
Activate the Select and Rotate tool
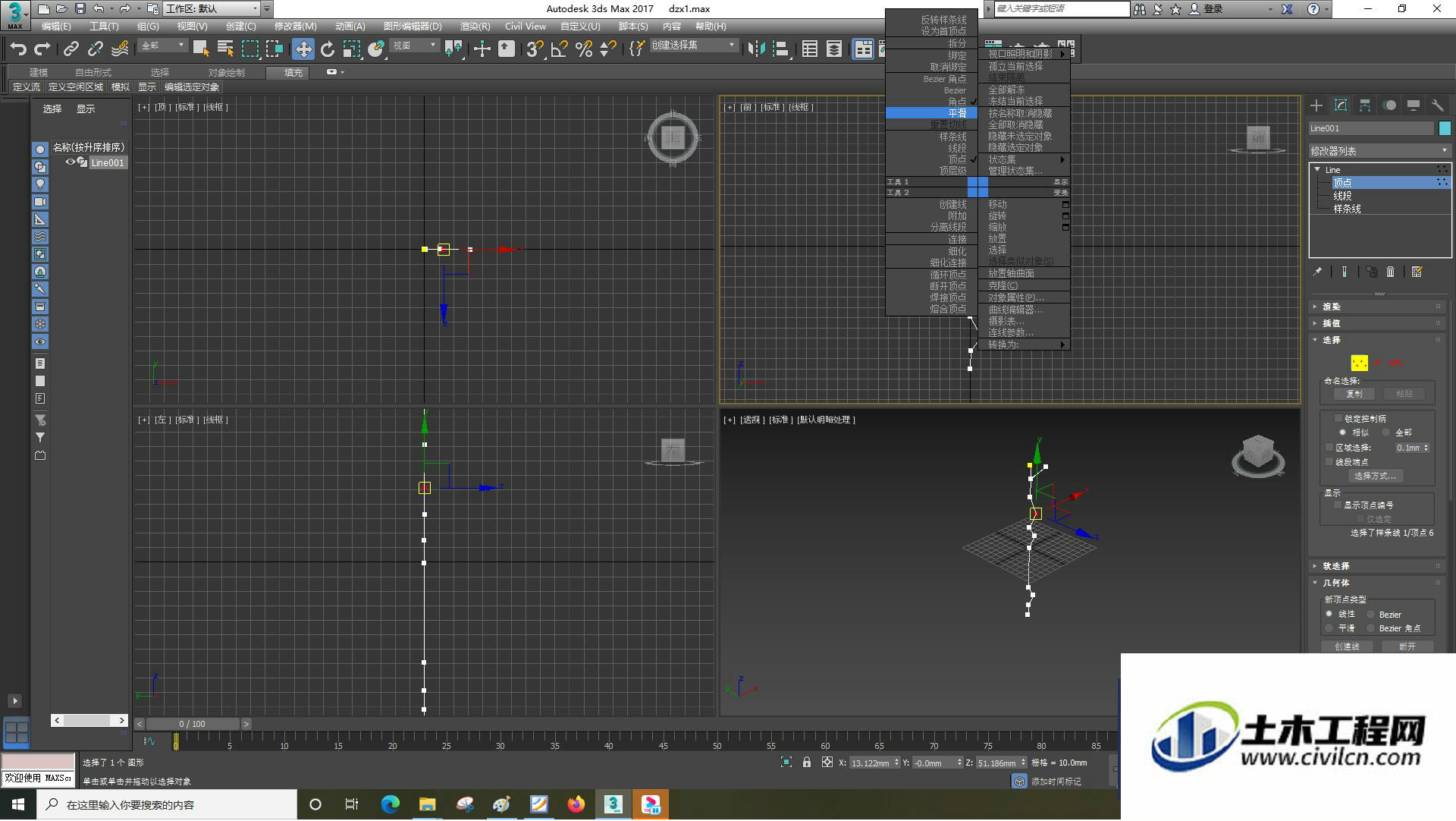click(328, 49)
